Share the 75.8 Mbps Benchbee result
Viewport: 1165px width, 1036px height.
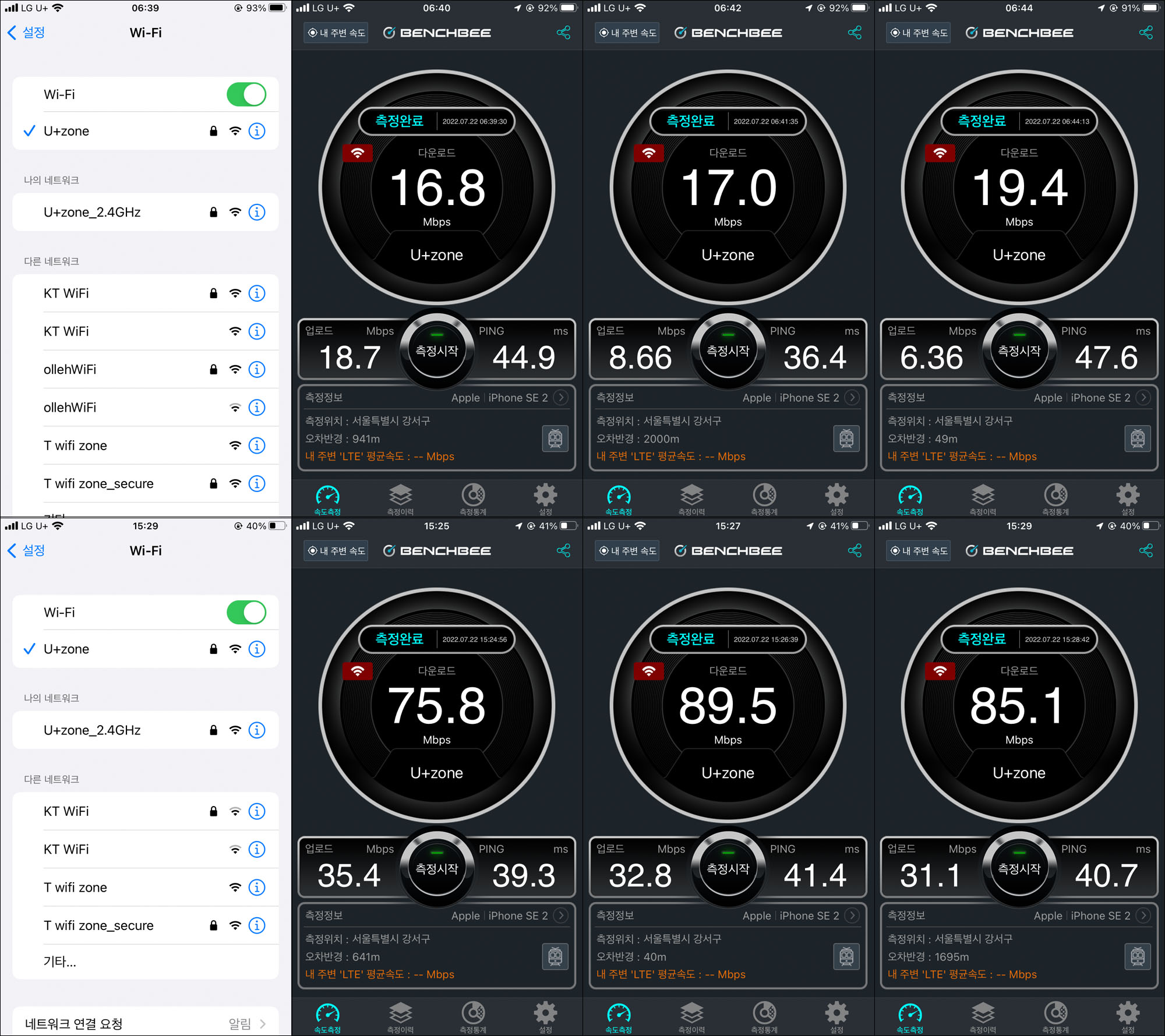coord(563,550)
